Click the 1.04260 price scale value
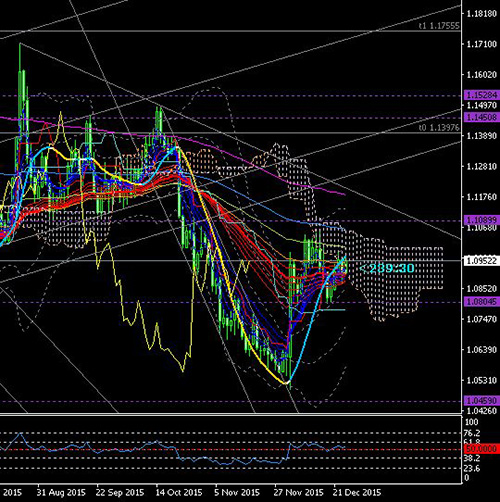This screenshot has width=500, height=502. [482, 411]
